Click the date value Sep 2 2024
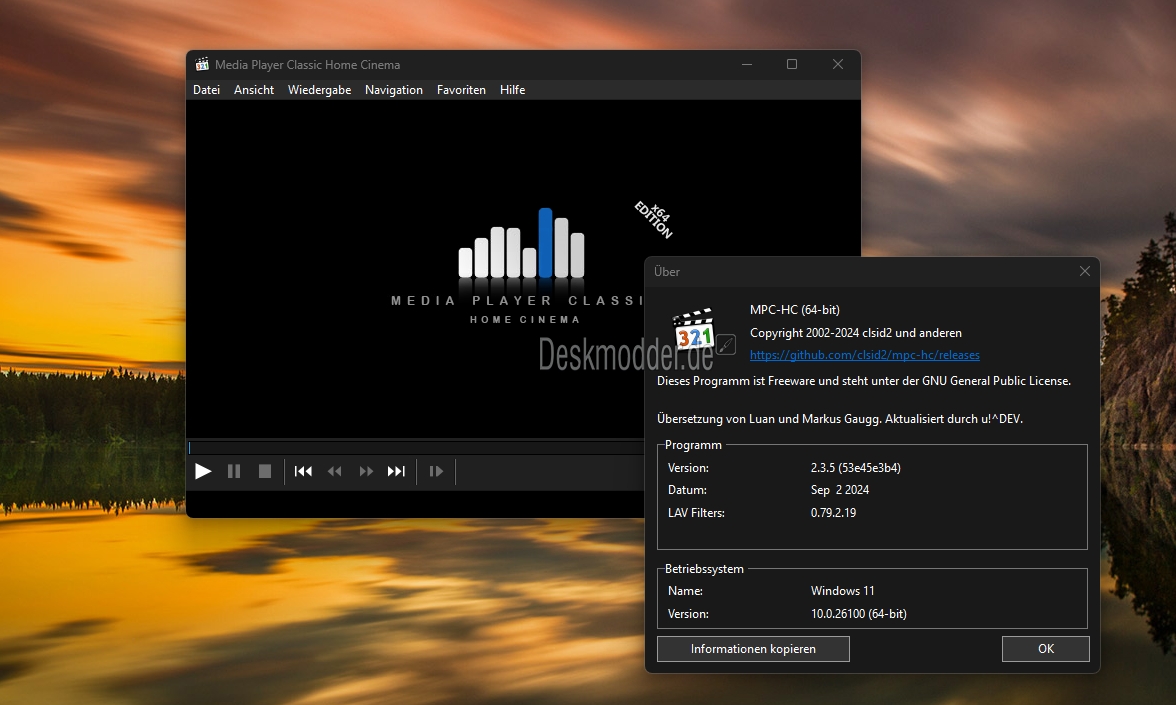The image size is (1176, 705). (840, 490)
